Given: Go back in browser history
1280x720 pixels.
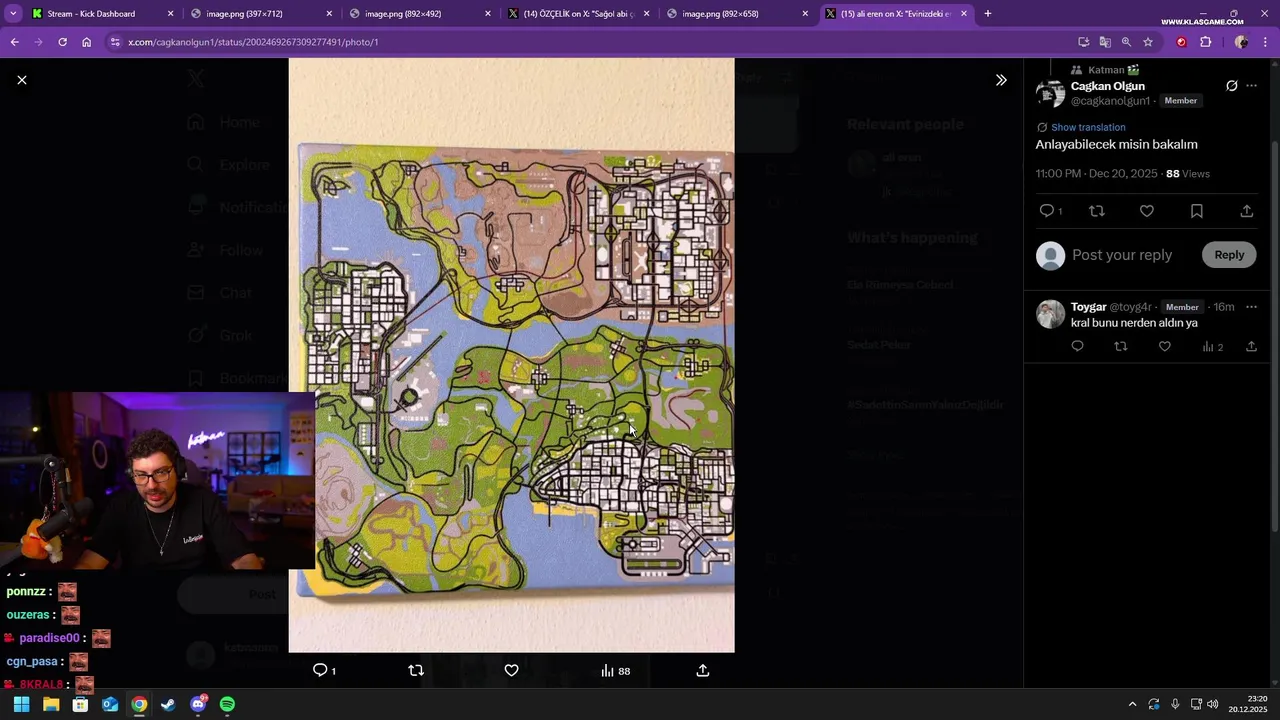Looking at the screenshot, I should coord(14,42).
